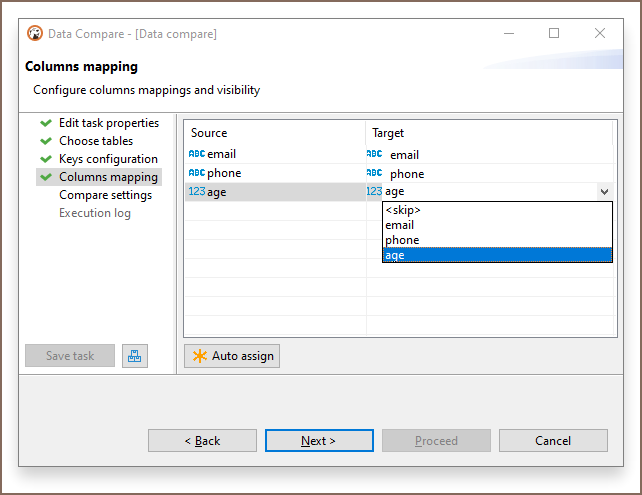The image size is (642, 495).
Task: Click the orange star Auto assign icon
Action: click(x=200, y=356)
